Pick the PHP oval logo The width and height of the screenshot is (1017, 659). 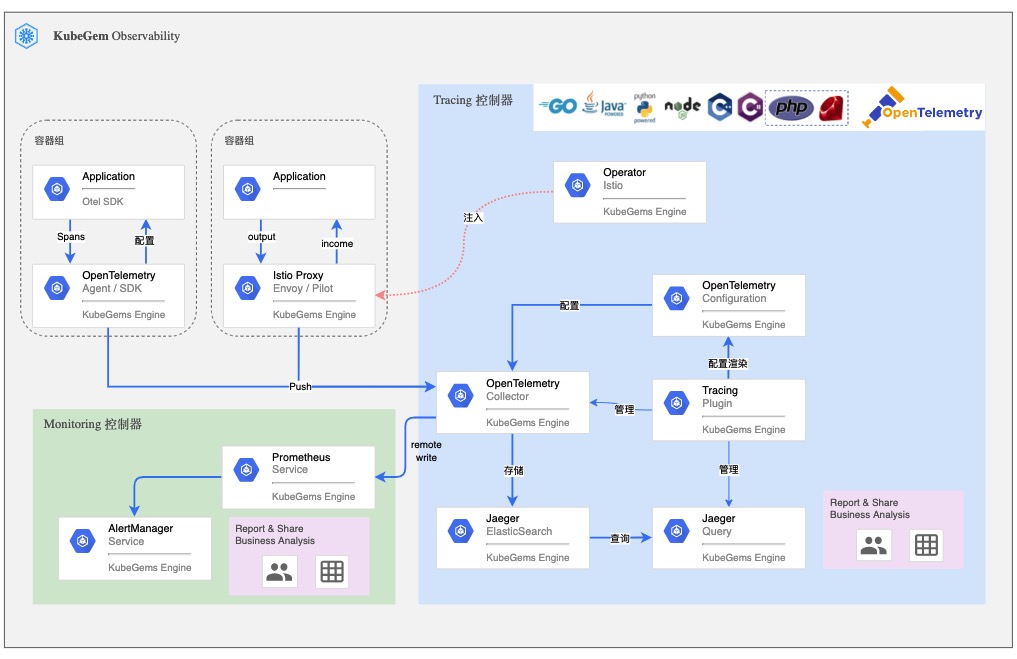pyautogui.click(x=791, y=108)
